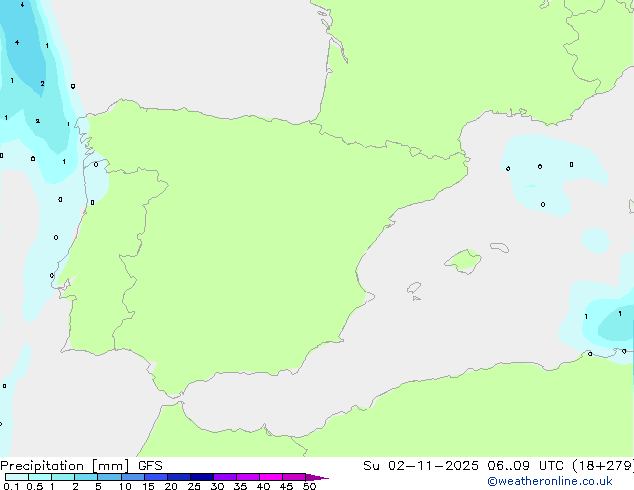Click the '30' legend scale label
634x490 pixels.
[x=217, y=486]
